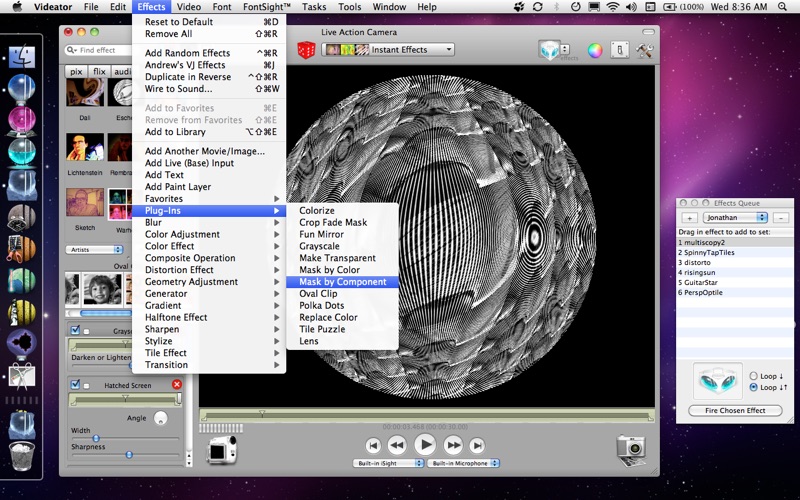800x500 pixels.
Task: Toggle the Hatched Screen effect checkbox
Action: (76, 384)
